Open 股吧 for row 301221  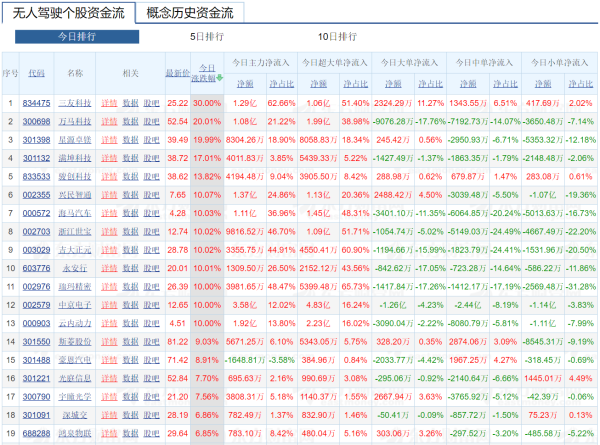tap(152, 378)
